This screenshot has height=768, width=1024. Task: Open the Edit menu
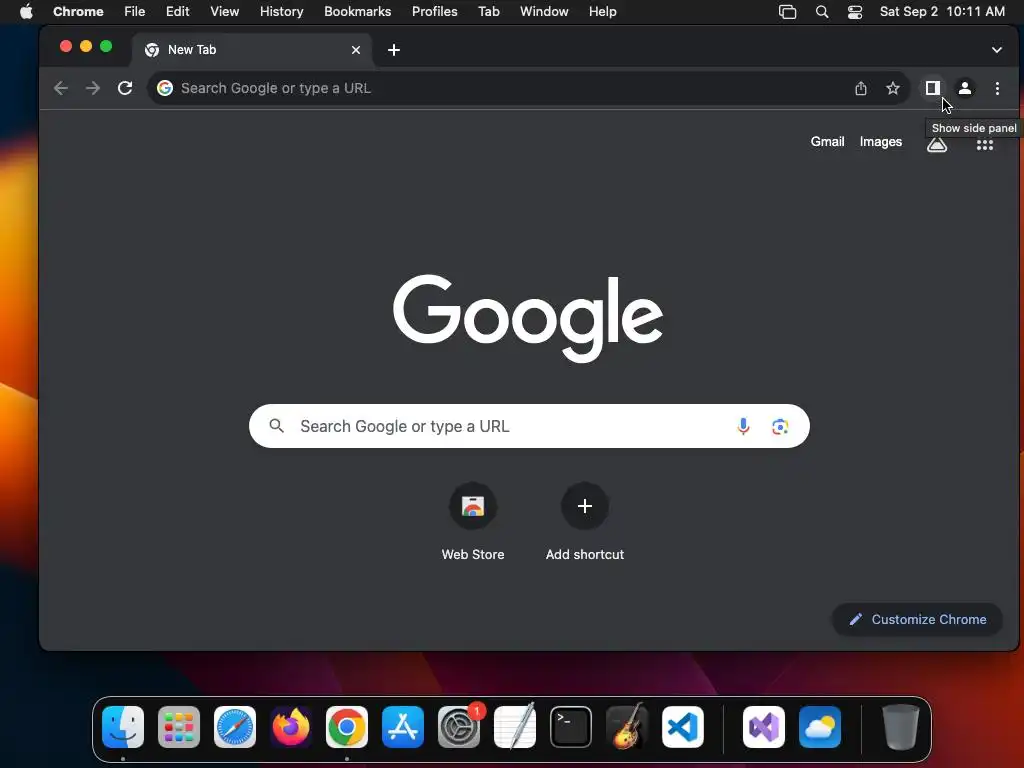[177, 12]
